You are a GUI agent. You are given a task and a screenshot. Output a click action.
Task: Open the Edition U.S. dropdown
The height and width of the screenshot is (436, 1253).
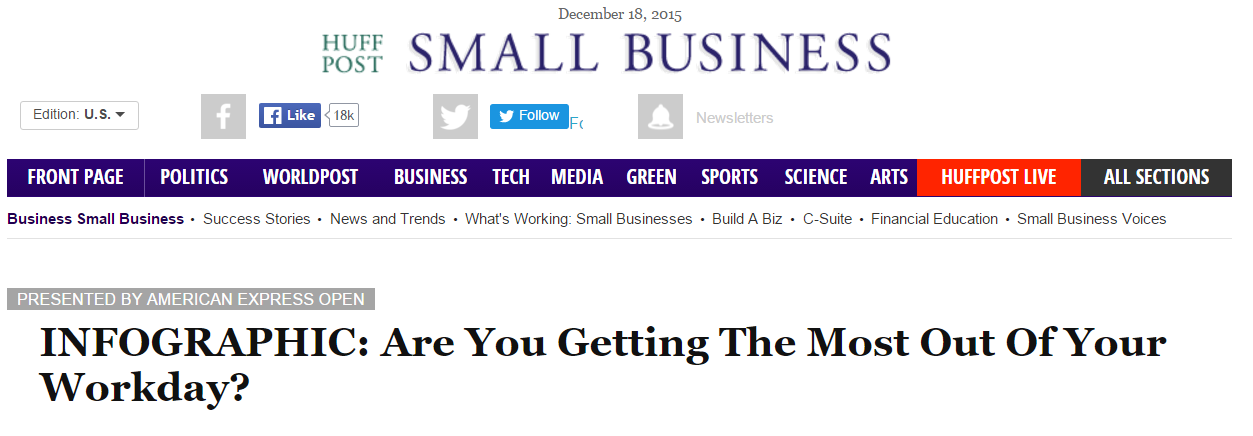click(79, 115)
